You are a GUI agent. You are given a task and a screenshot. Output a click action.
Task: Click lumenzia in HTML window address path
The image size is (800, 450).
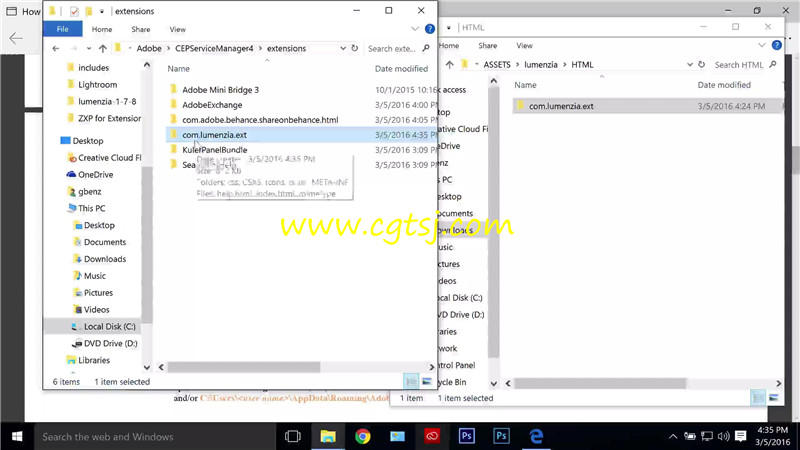pos(541,65)
